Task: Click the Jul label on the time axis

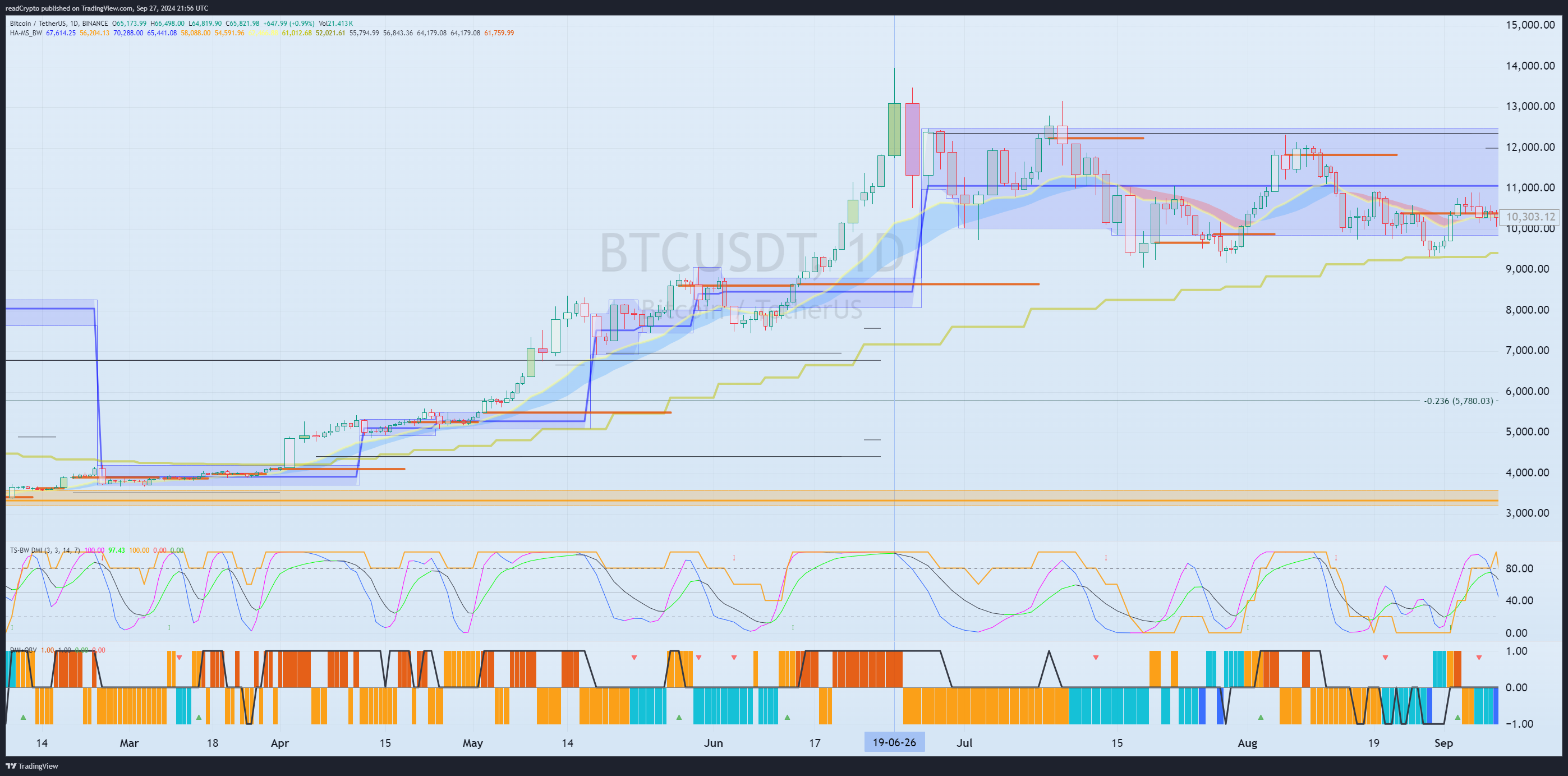Action: pyautogui.click(x=965, y=743)
